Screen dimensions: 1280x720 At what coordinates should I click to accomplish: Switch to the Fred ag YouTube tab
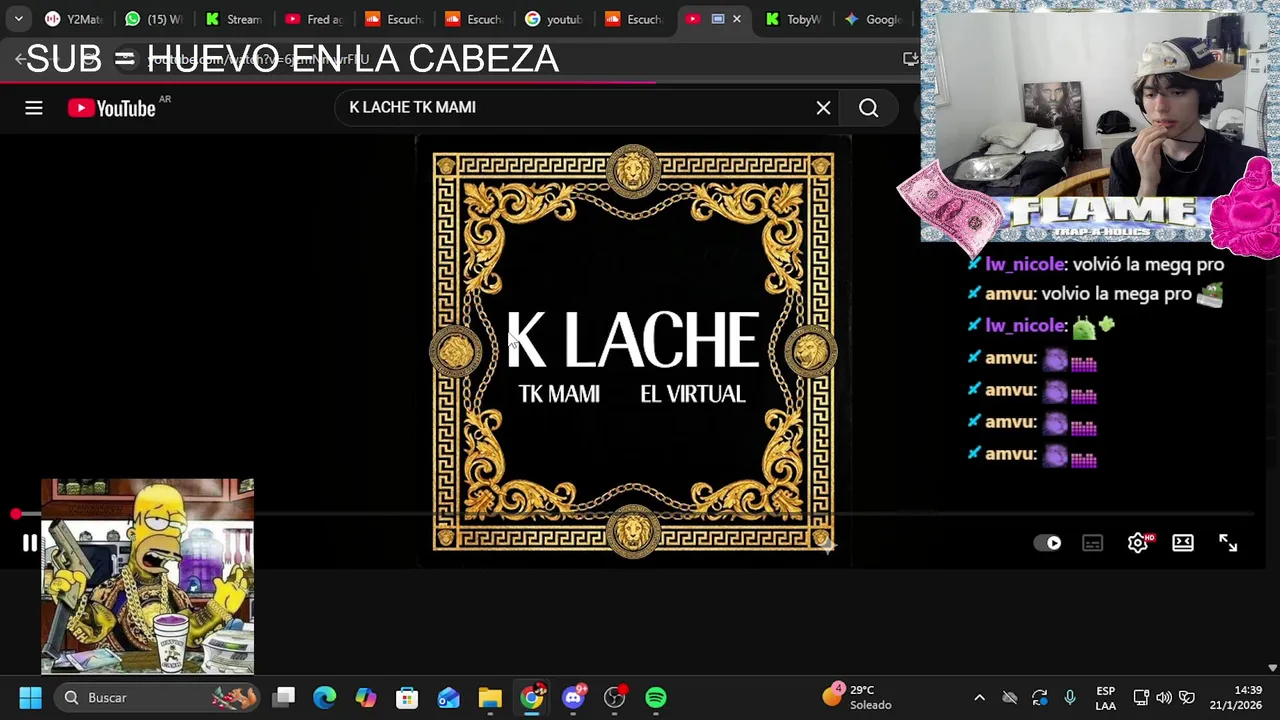tap(316, 19)
